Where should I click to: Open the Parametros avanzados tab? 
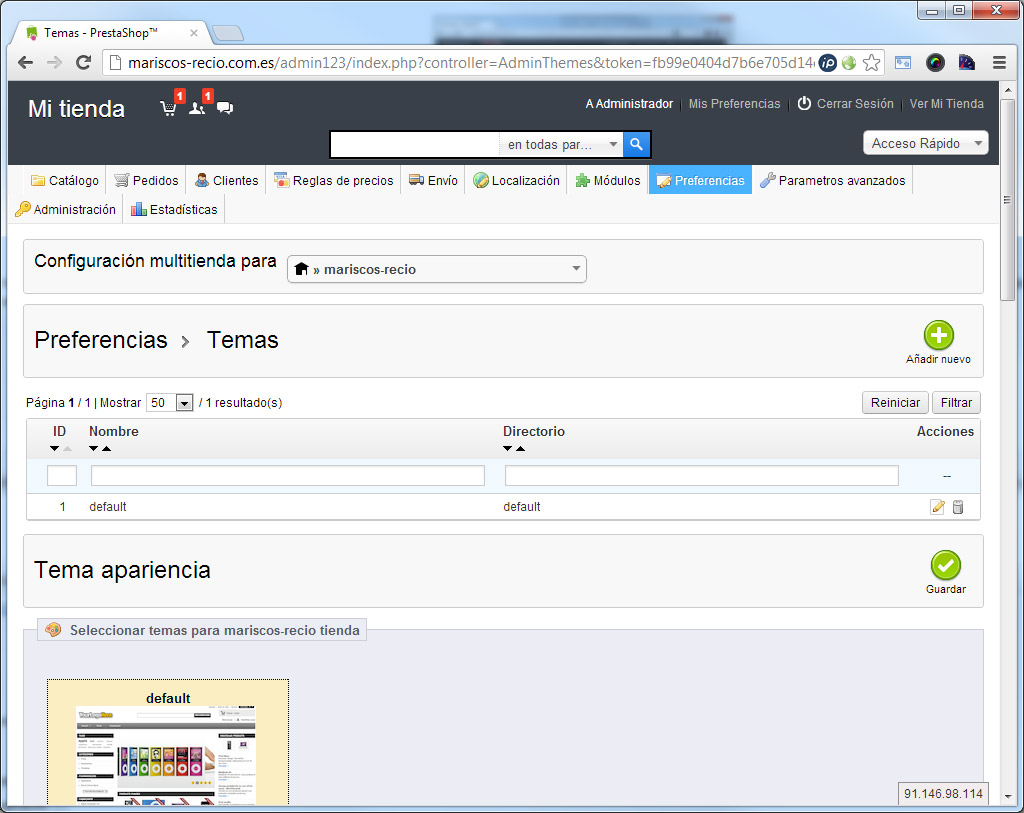833,180
